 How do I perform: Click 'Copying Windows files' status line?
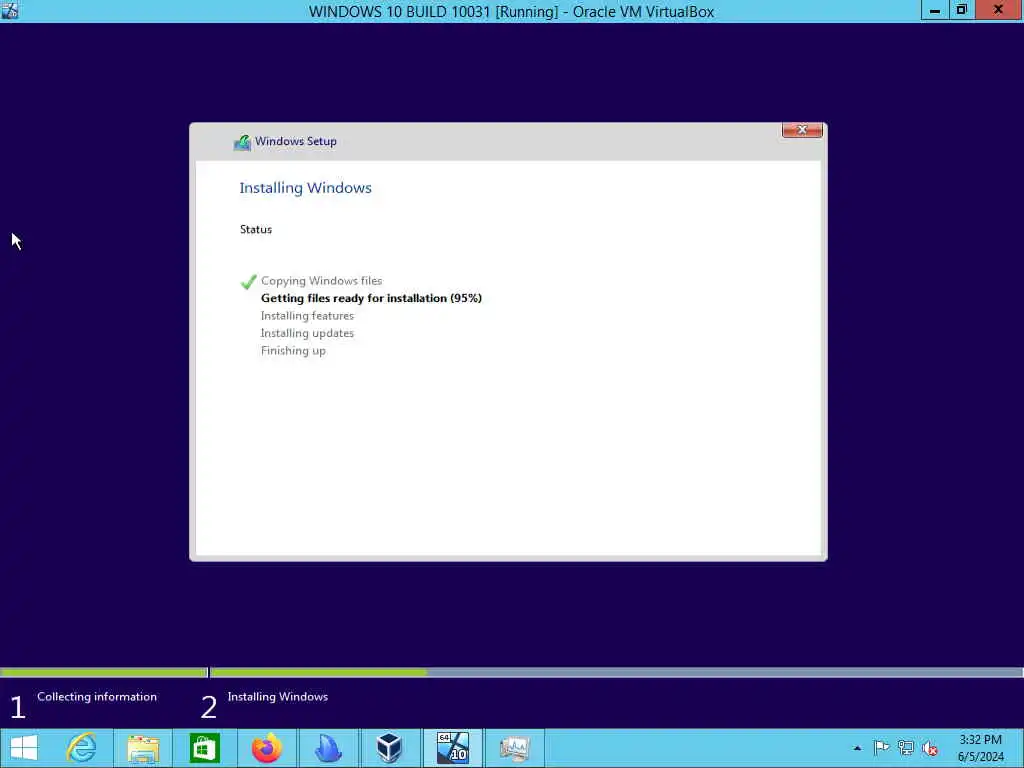(321, 281)
